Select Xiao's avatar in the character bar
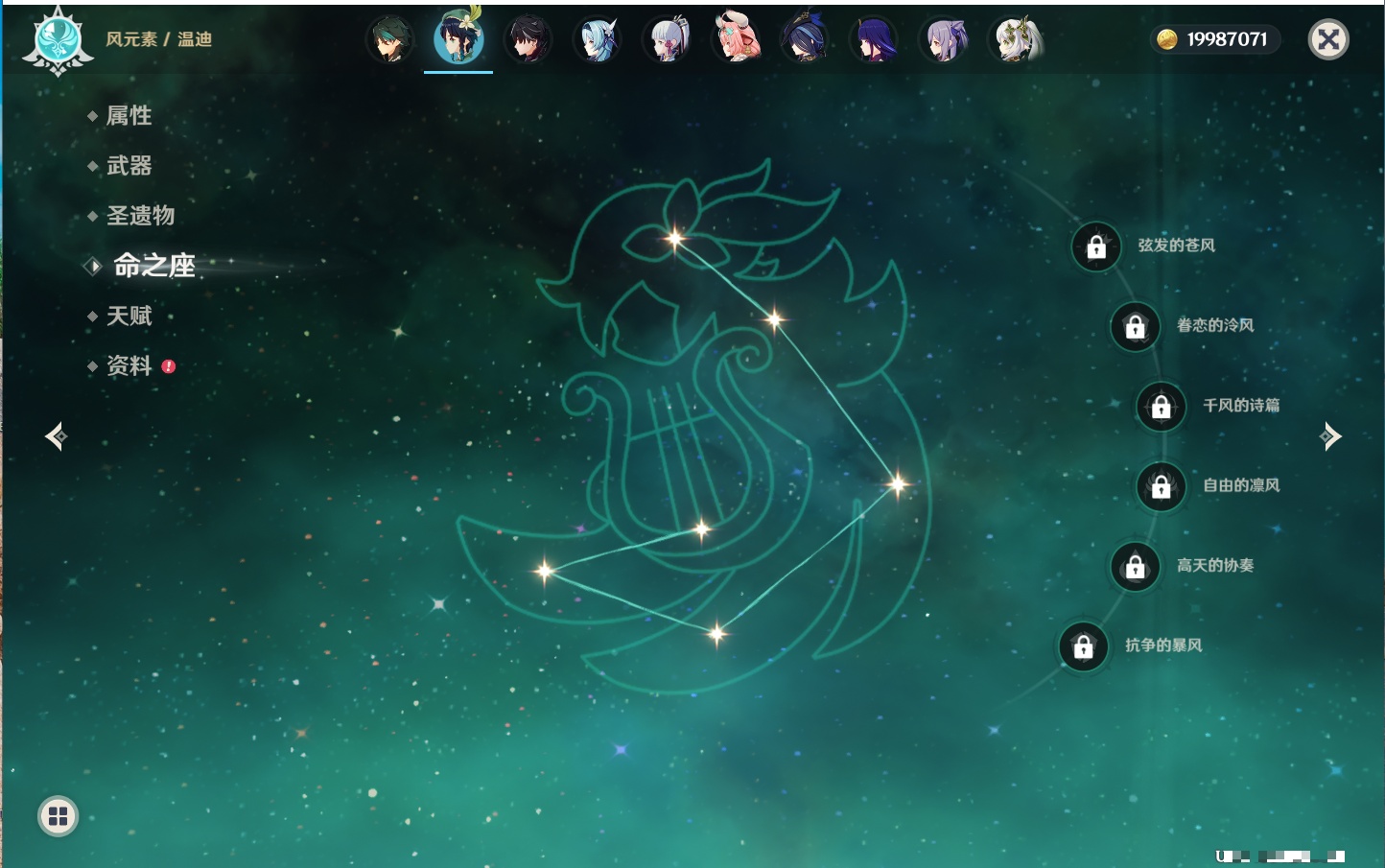This screenshot has width=1385, height=868. click(389, 39)
